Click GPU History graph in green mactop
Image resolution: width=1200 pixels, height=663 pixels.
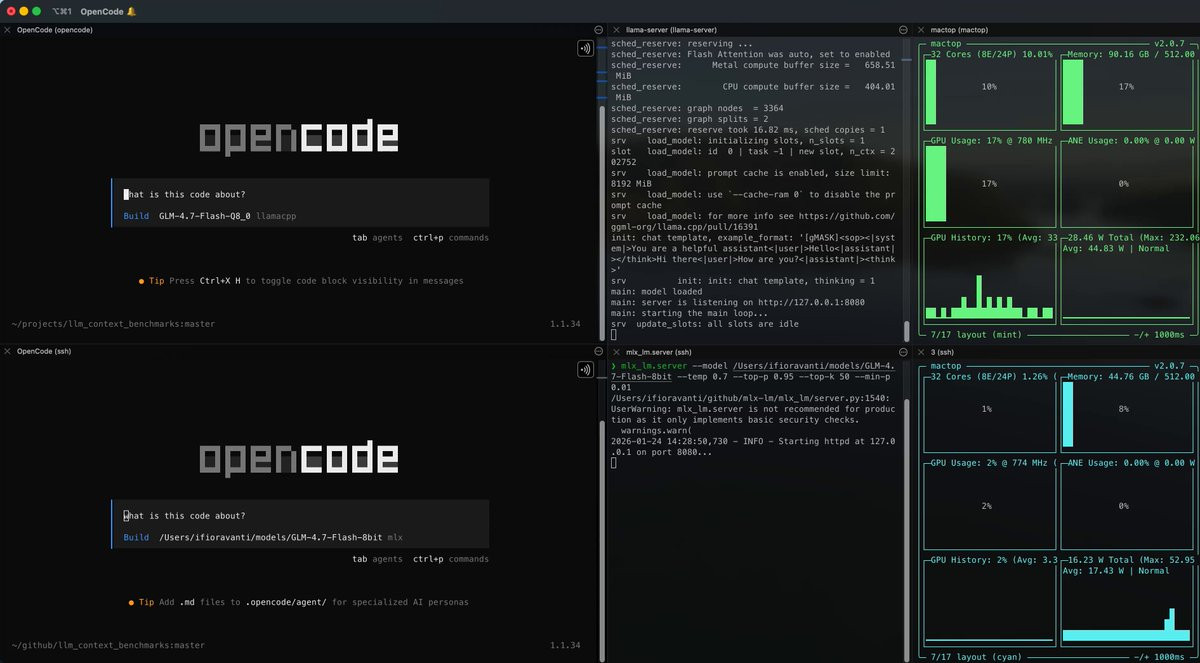click(989, 283)
